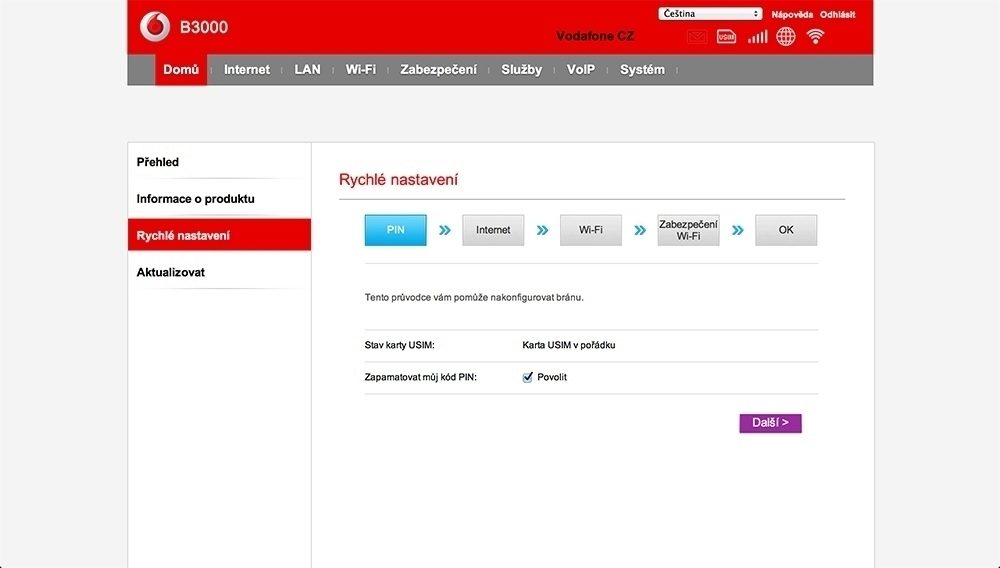Click the Zapamatovat můj kód PIN label
This screenshot has width=1000, height=568.
420,377
